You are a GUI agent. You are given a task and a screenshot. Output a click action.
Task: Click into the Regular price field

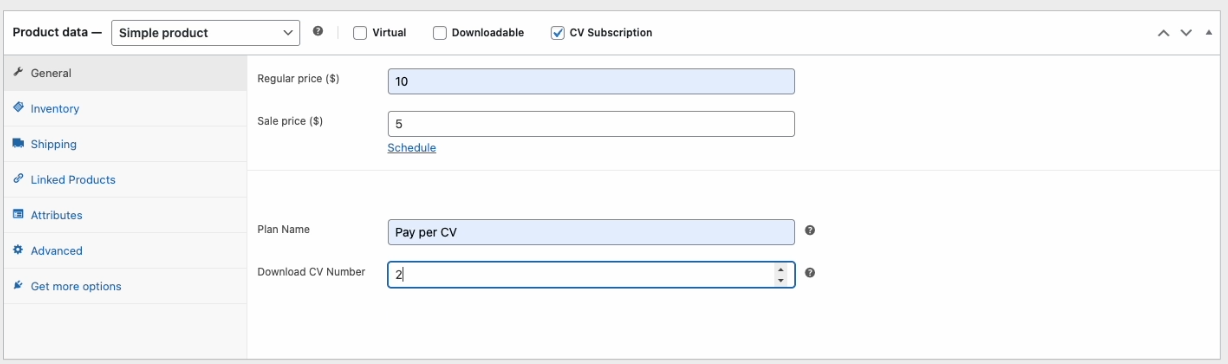591,81
